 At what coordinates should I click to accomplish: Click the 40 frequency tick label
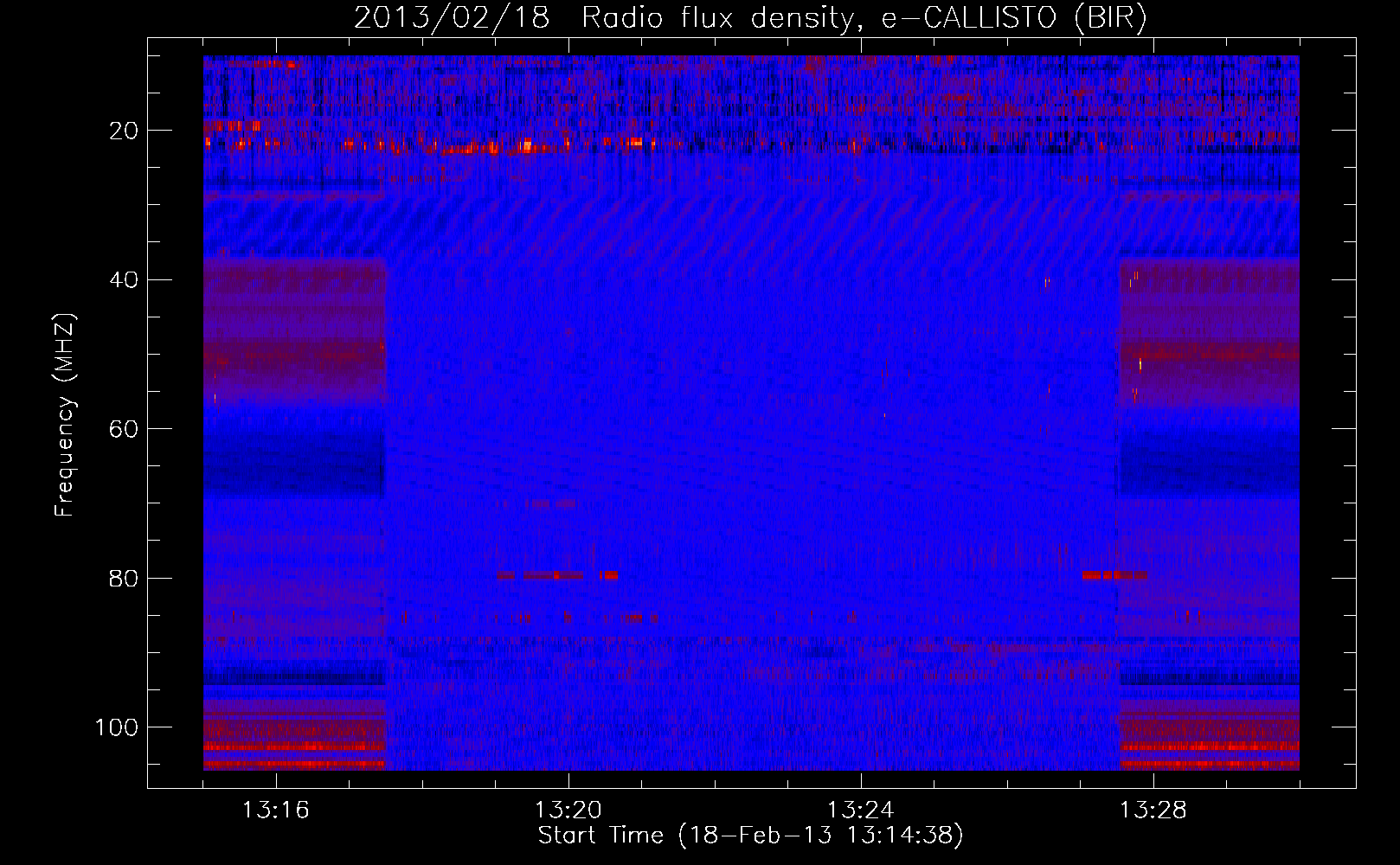pyautogui.click(x=124, y=280)
